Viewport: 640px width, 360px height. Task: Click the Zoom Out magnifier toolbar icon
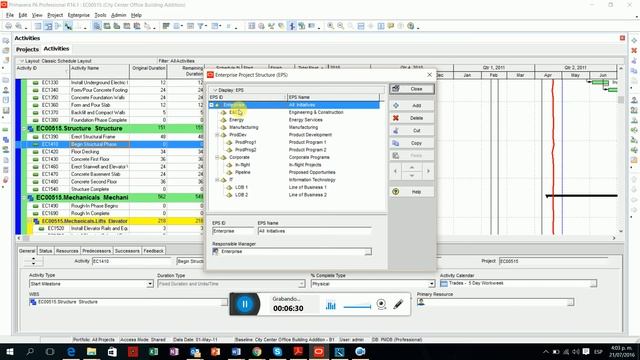tap(340, 26)
